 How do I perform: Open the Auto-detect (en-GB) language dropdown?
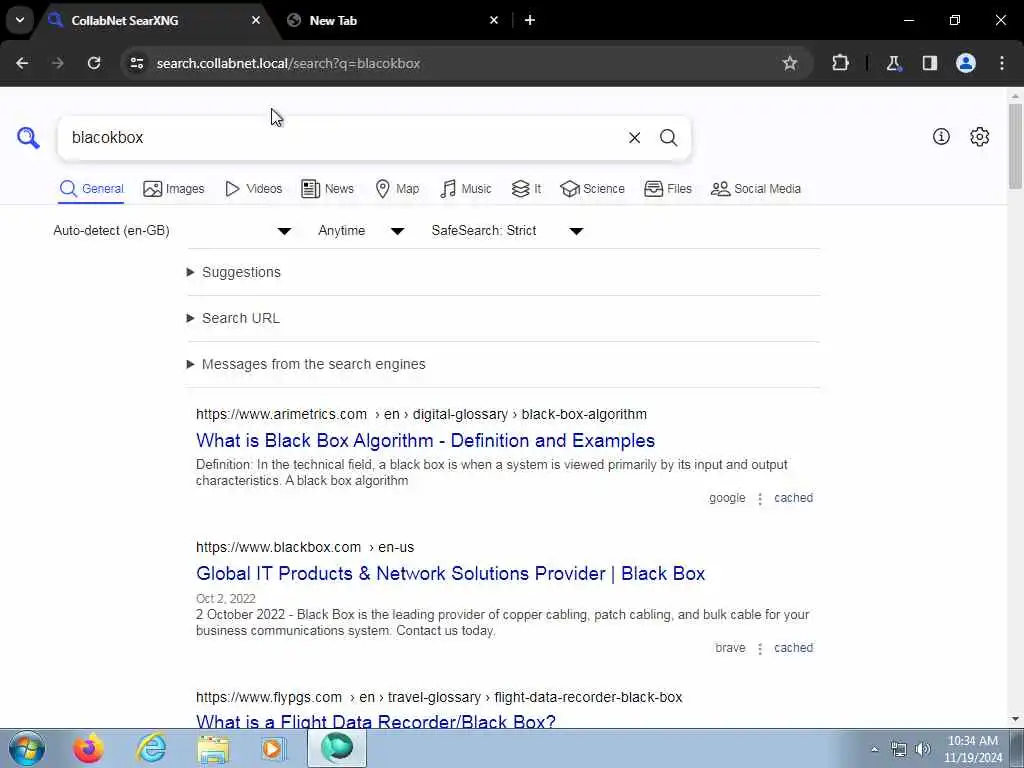pyautogui.click(x=172, y=231)
